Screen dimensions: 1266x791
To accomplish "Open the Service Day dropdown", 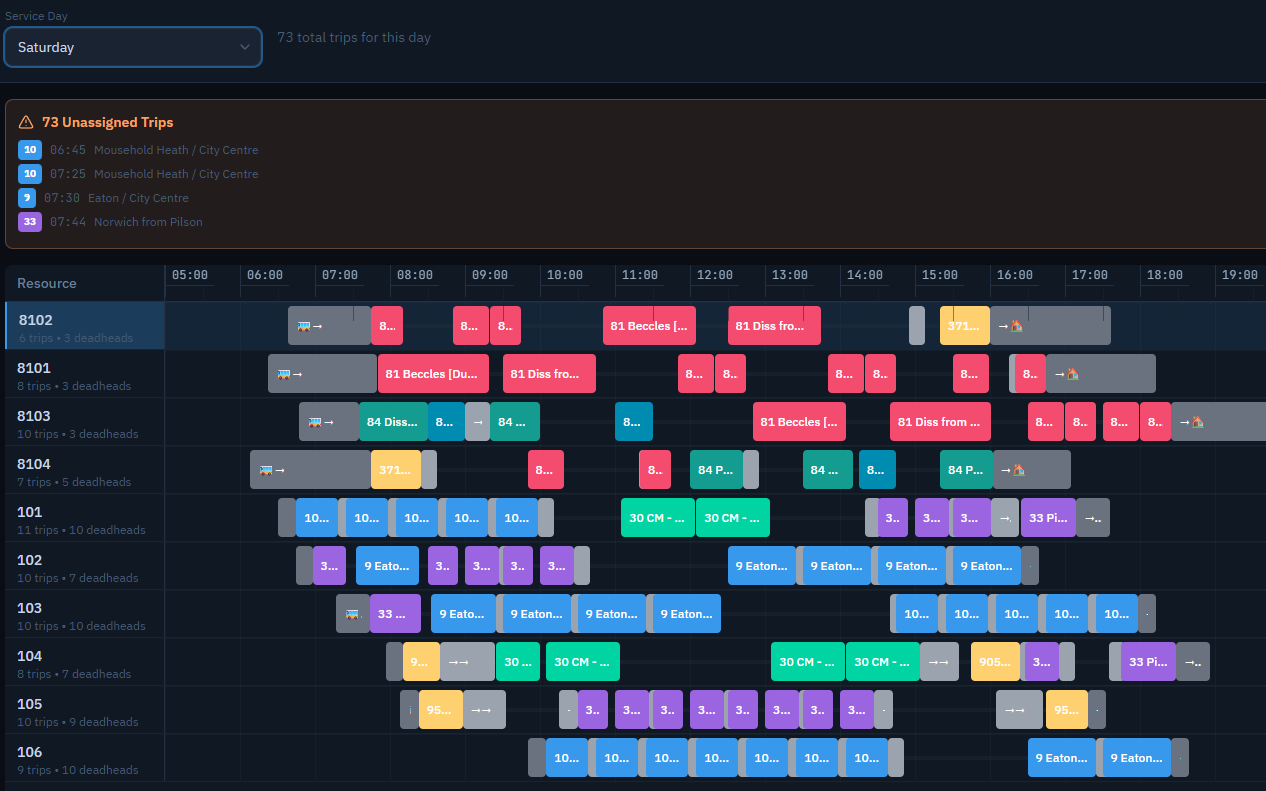I will tap(133, 47).
